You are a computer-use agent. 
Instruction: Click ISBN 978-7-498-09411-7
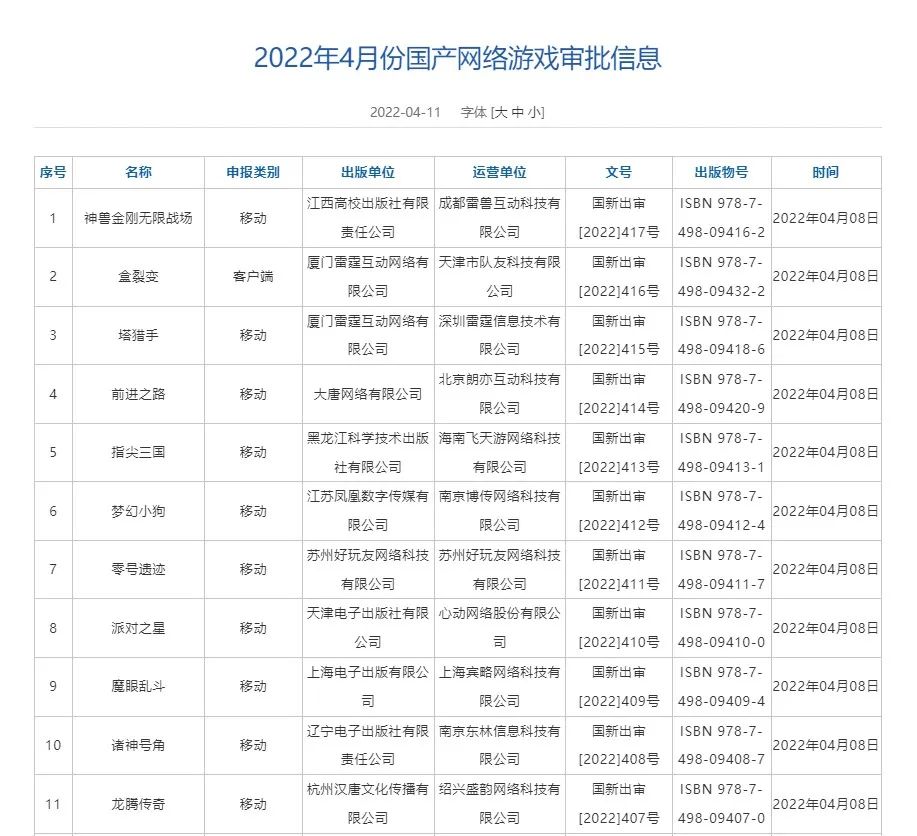tap(722, 569)
